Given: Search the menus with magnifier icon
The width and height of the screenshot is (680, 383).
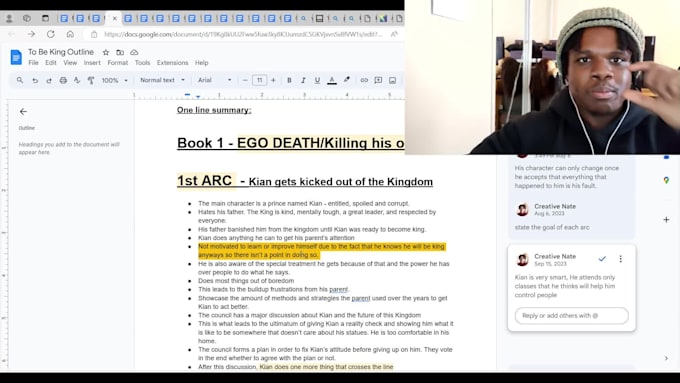Looking at the screenshot, I should (x=20, y=80).
